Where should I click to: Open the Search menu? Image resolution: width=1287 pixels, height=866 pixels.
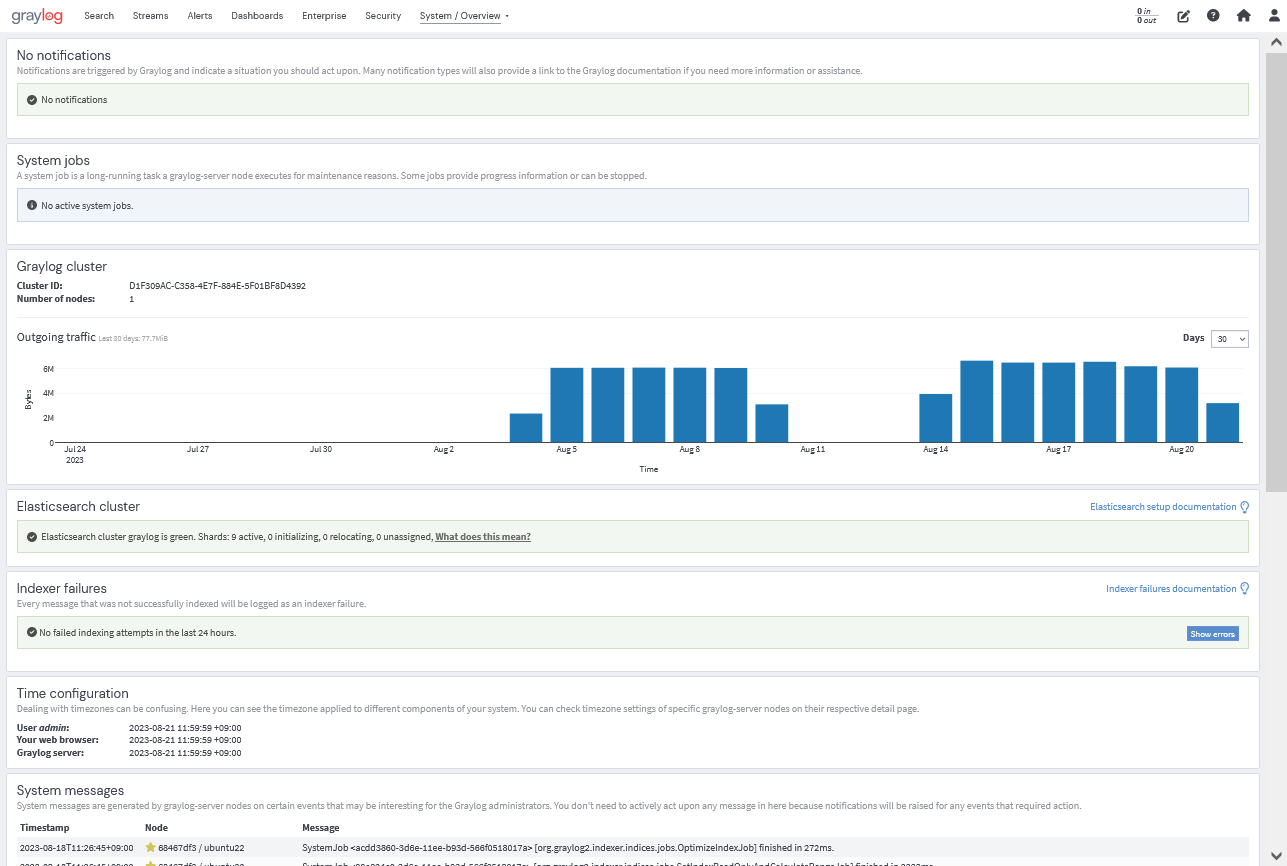coord(99,16)
